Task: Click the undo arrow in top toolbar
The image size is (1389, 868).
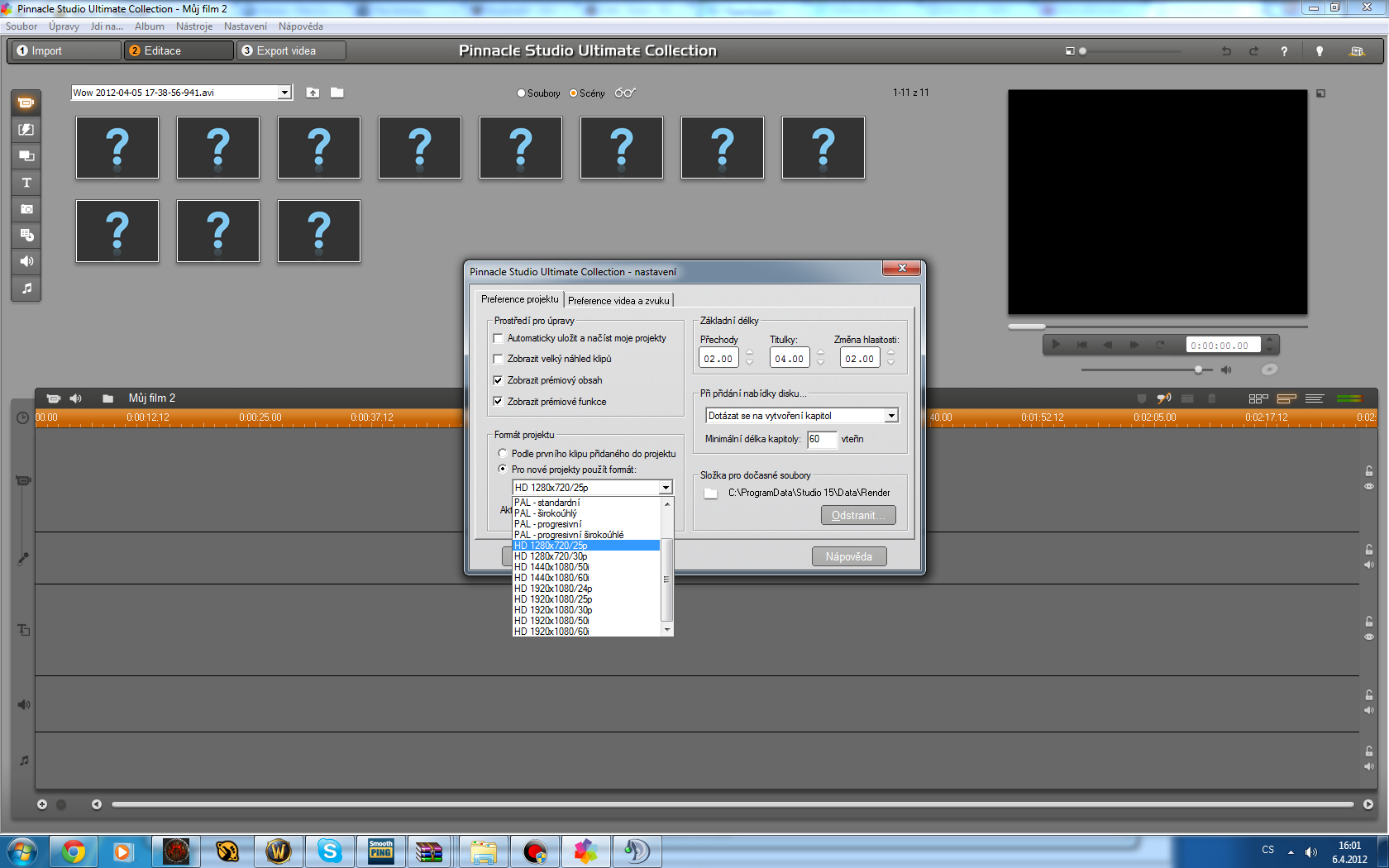Action: (x=1226, y=51)
